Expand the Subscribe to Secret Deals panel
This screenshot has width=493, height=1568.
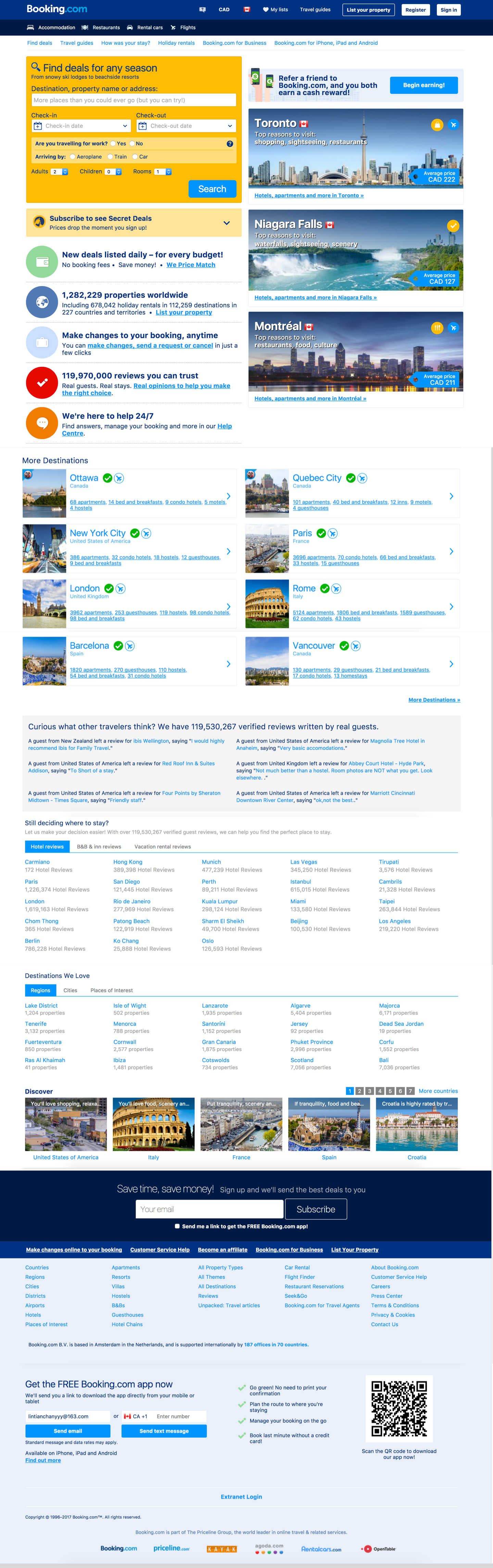(227, 223)
